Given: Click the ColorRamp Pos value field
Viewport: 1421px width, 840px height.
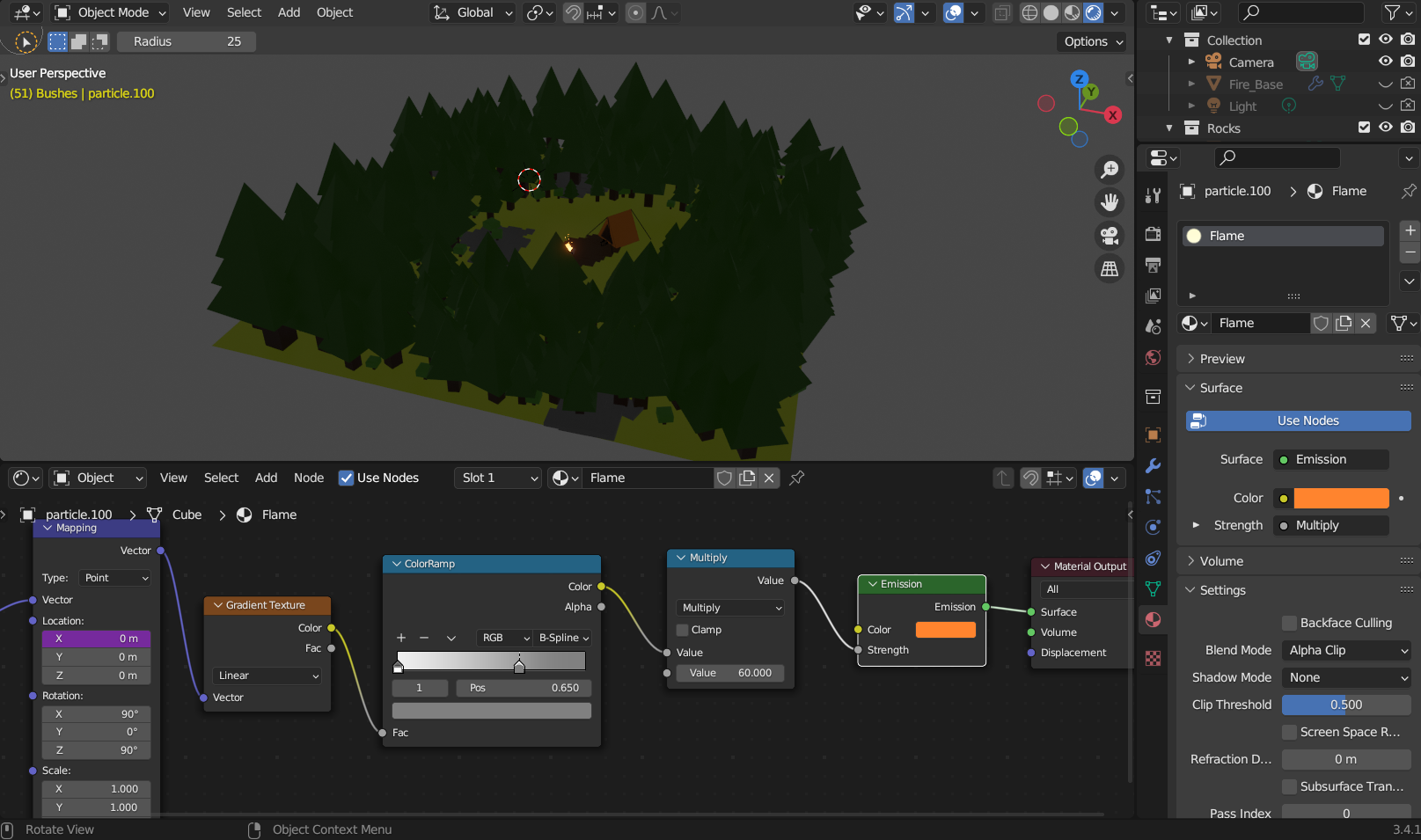Looking at the screenshot, I should coord(524,688).
